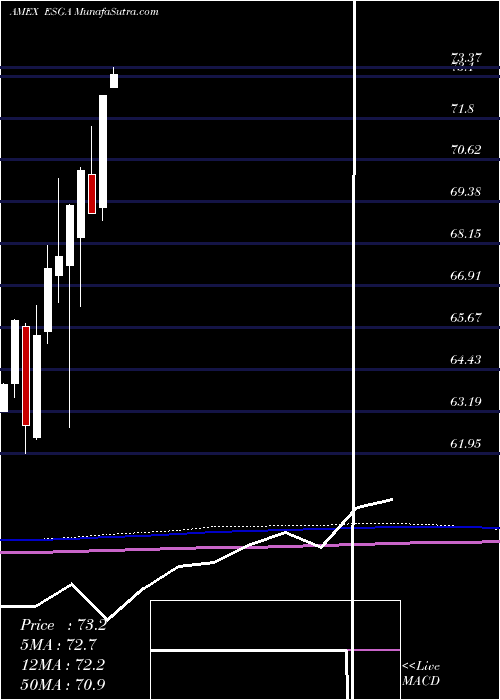Click the 69.38 price axis label
500x700 pixels.
[x=466, y=192]
